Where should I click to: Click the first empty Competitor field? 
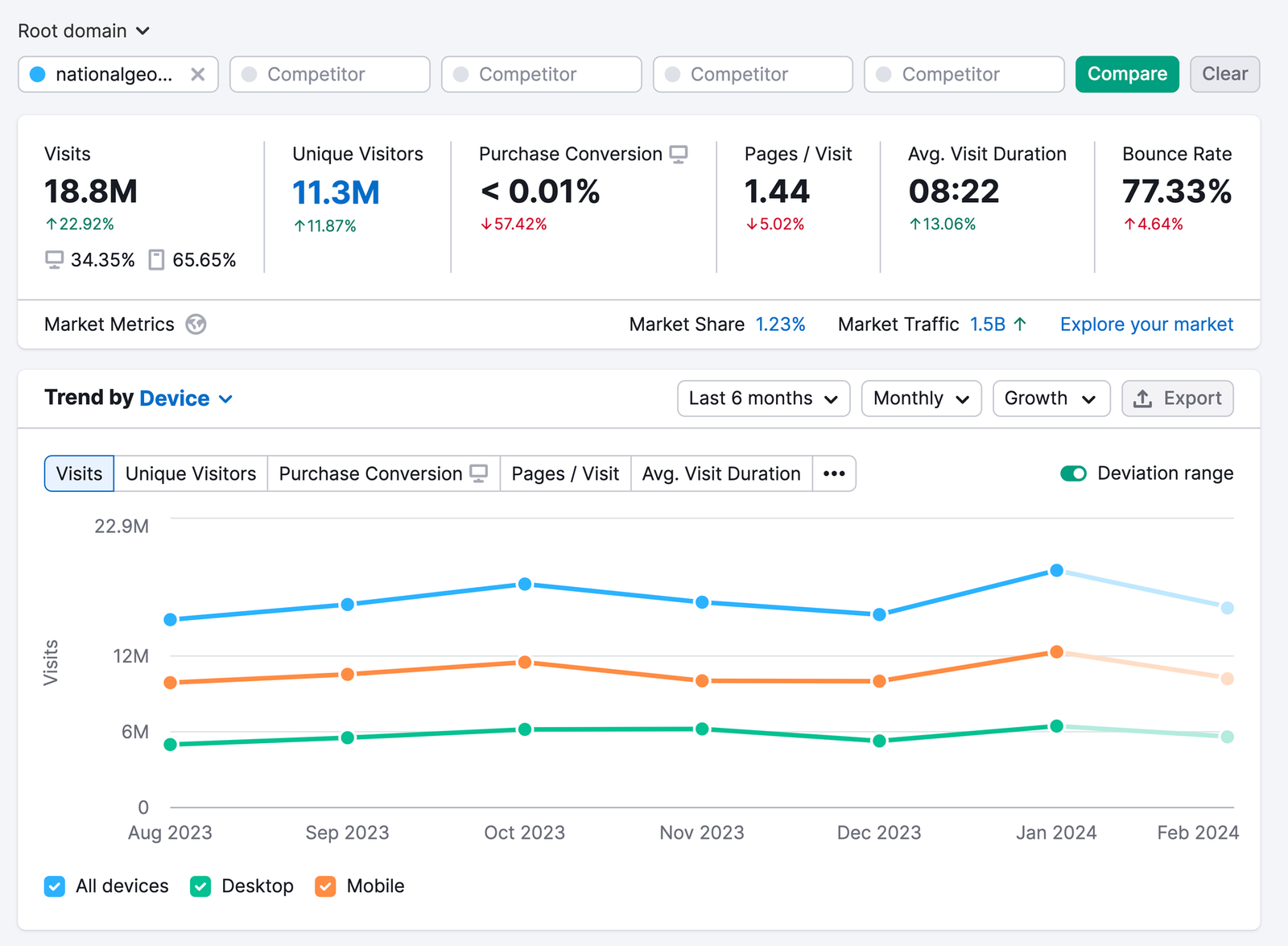pos(329,74)
